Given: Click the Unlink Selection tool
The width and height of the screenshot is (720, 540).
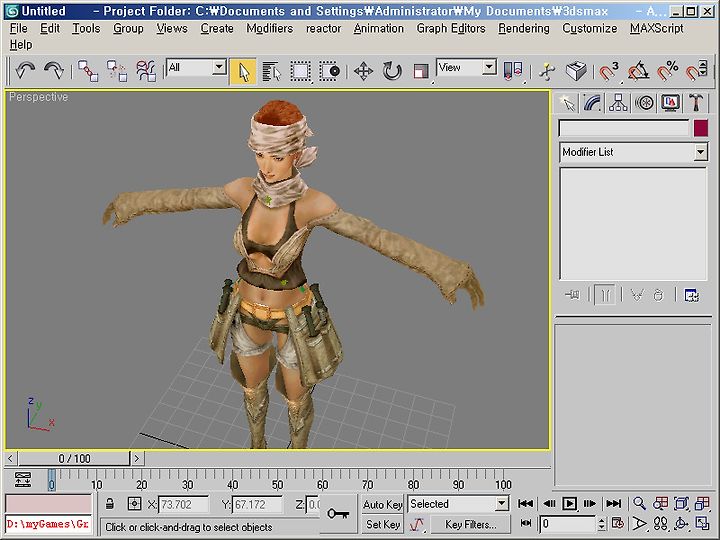Looking at the screenshot, I should pyautogui.click(x=117, y=71).
